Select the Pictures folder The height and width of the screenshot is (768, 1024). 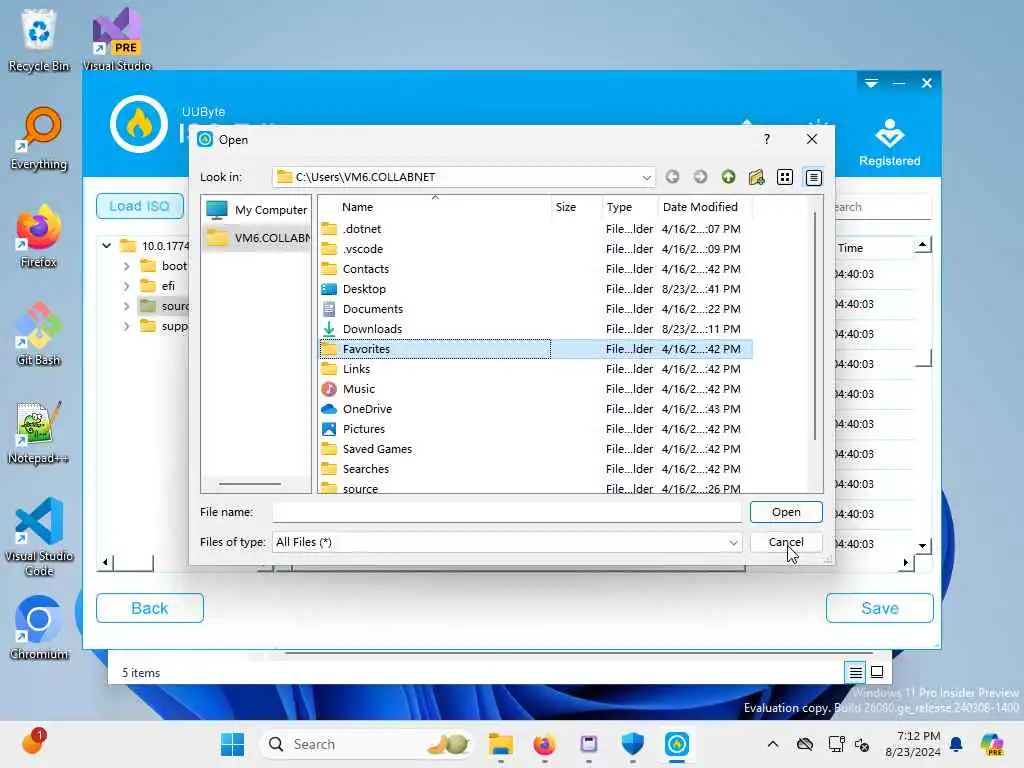coord(363,429)
